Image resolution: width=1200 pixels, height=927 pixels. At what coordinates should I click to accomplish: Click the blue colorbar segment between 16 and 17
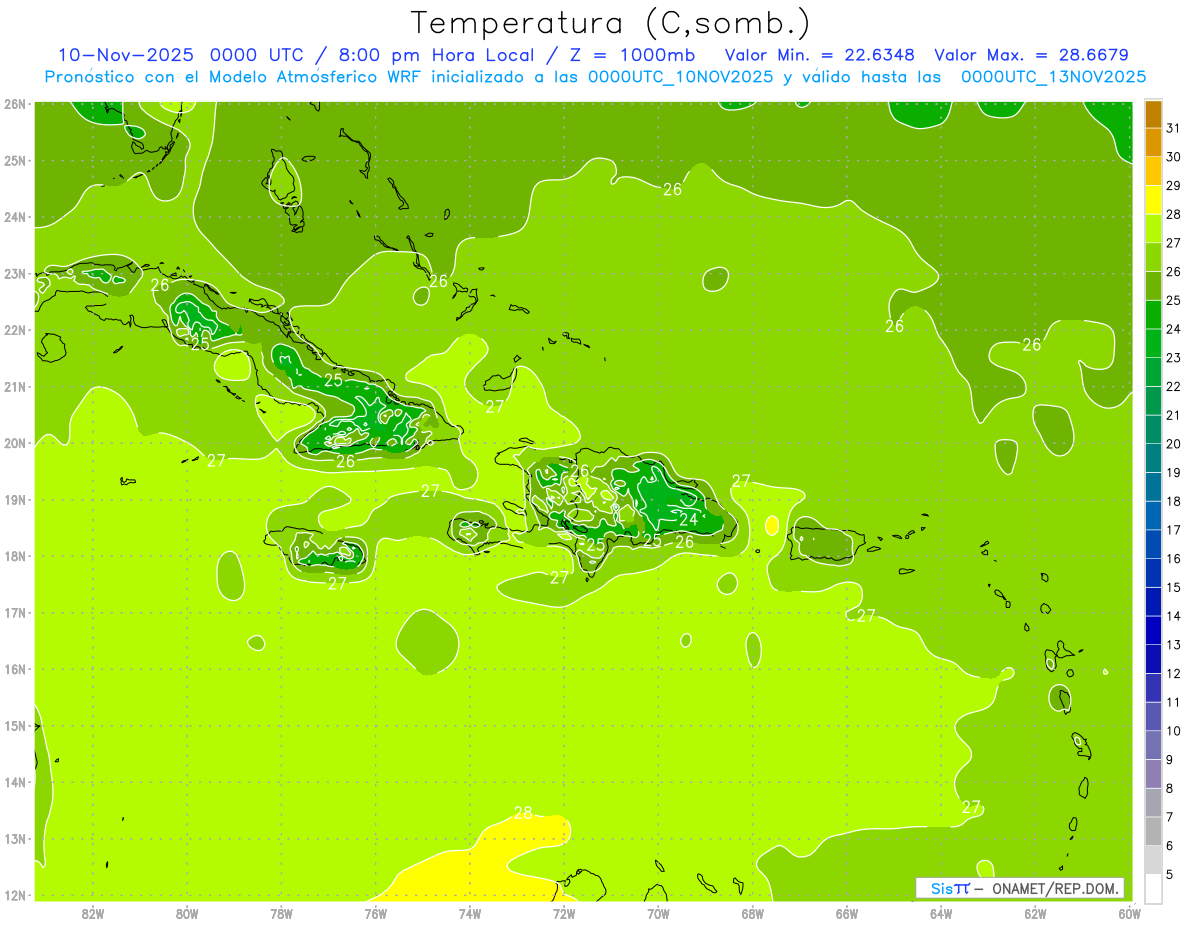coord(1153,544)
